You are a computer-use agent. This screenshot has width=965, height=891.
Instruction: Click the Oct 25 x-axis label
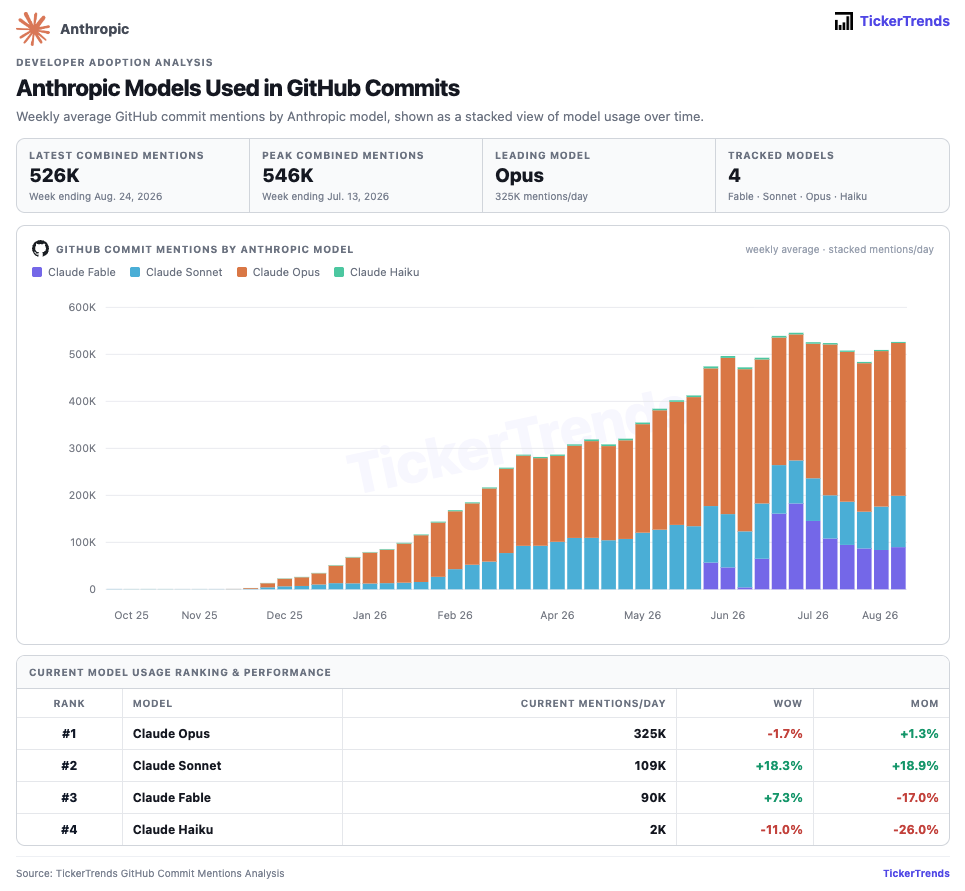pos(131,615)
